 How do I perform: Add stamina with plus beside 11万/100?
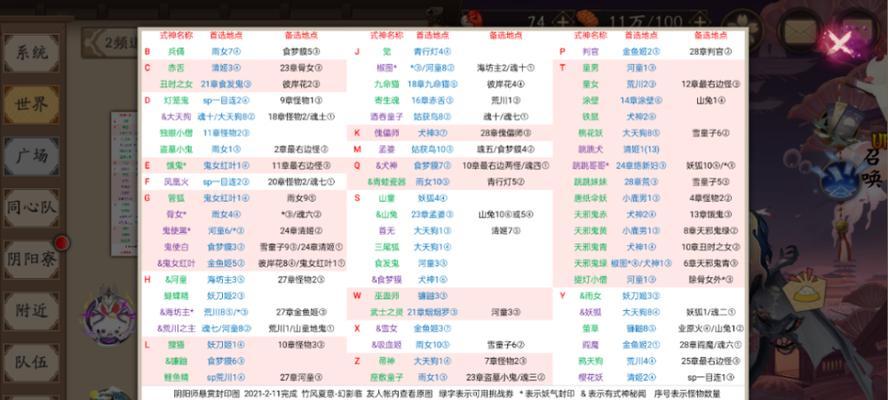(701, 23)
